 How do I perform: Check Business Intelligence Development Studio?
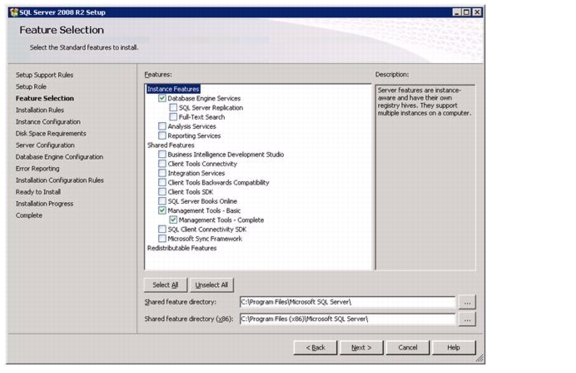[162, 154]
